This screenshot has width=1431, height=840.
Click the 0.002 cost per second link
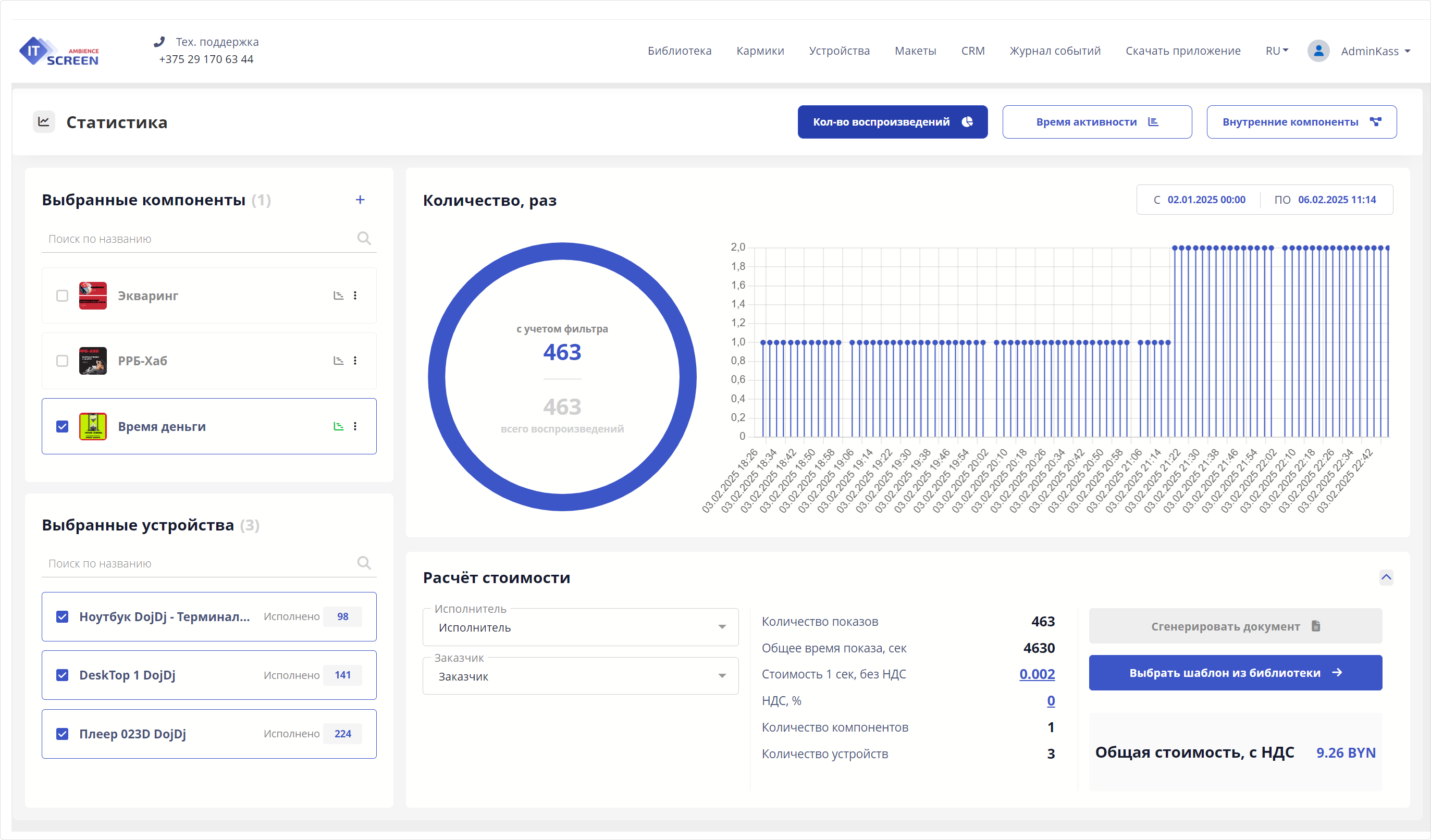point(1037,674)
